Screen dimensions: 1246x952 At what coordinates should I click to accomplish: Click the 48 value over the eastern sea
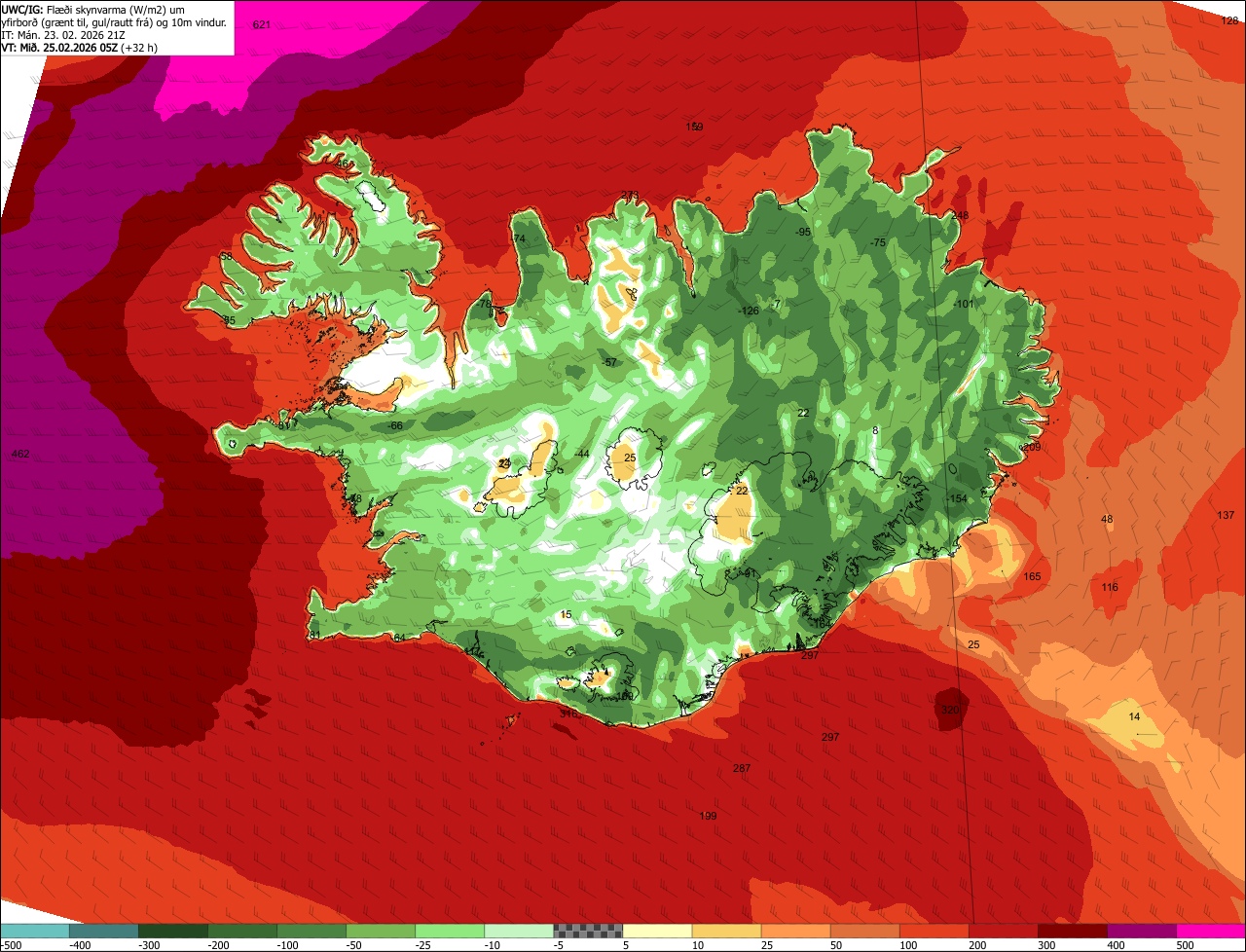tap(1107, 520)
